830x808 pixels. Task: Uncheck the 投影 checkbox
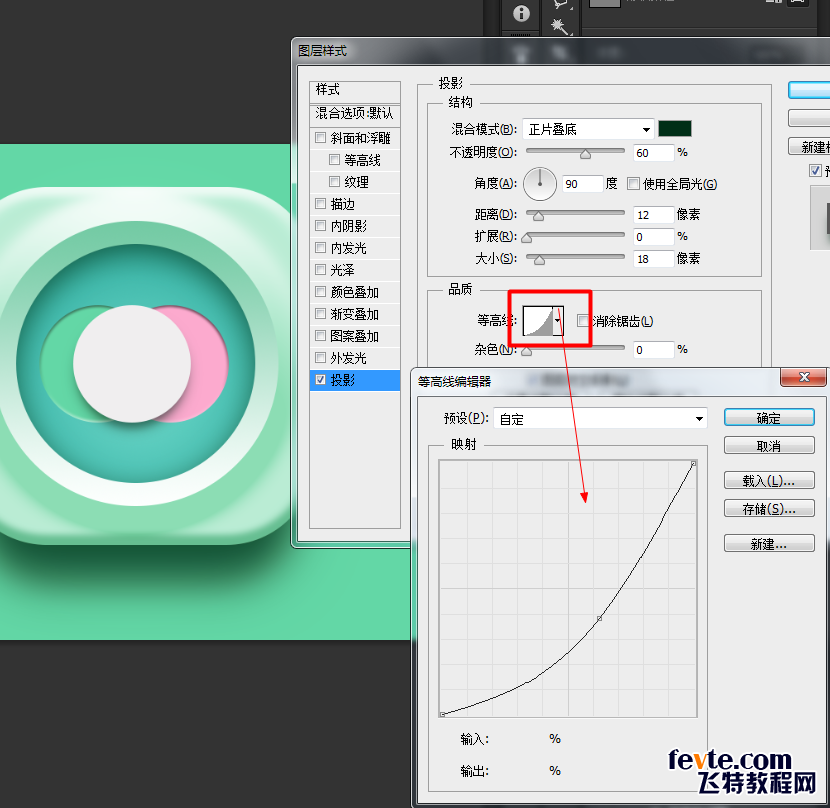click(x=320, y=379)
